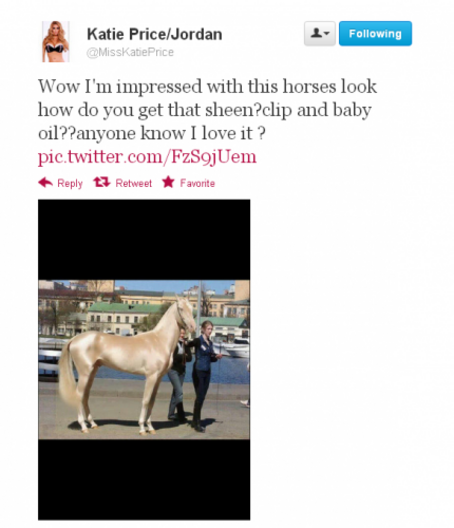This screenshot has width=454, height=528.
Task: Select the Retweet text label
Action: (x=133, y=183)
